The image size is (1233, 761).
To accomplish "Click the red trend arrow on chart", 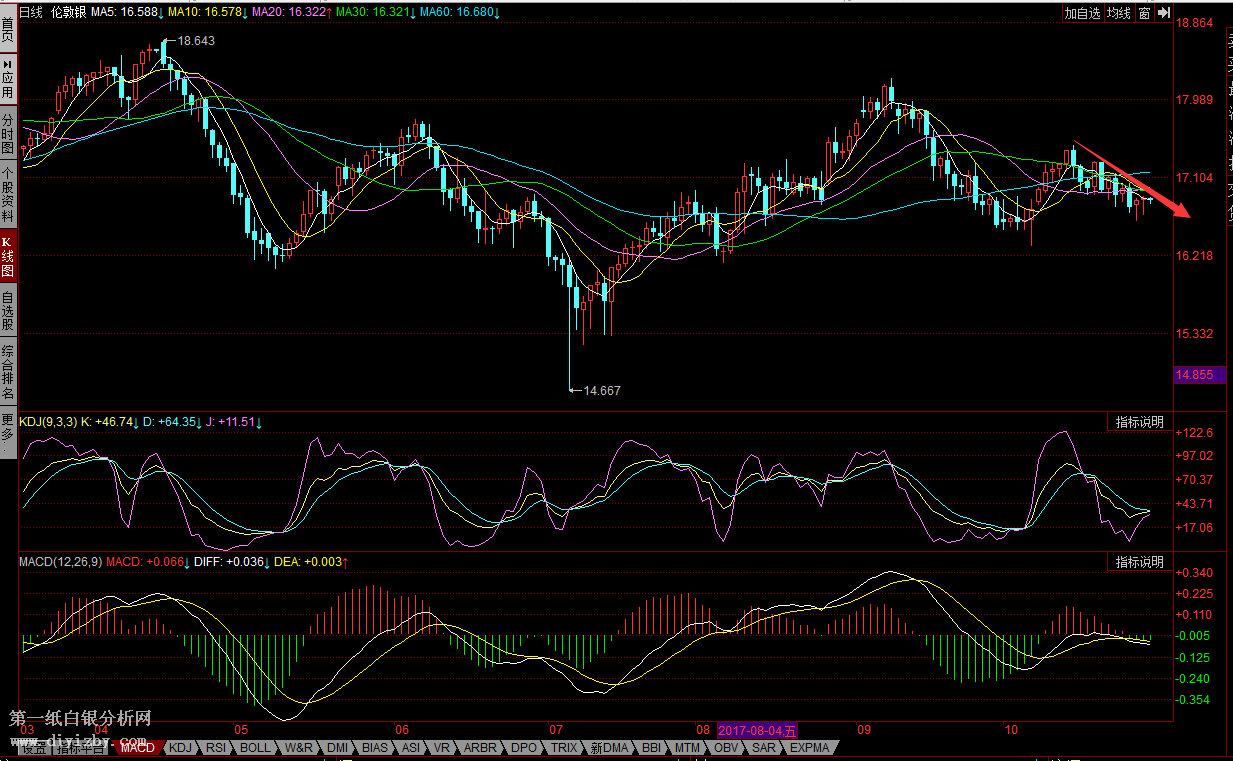I will (1132, 178).
